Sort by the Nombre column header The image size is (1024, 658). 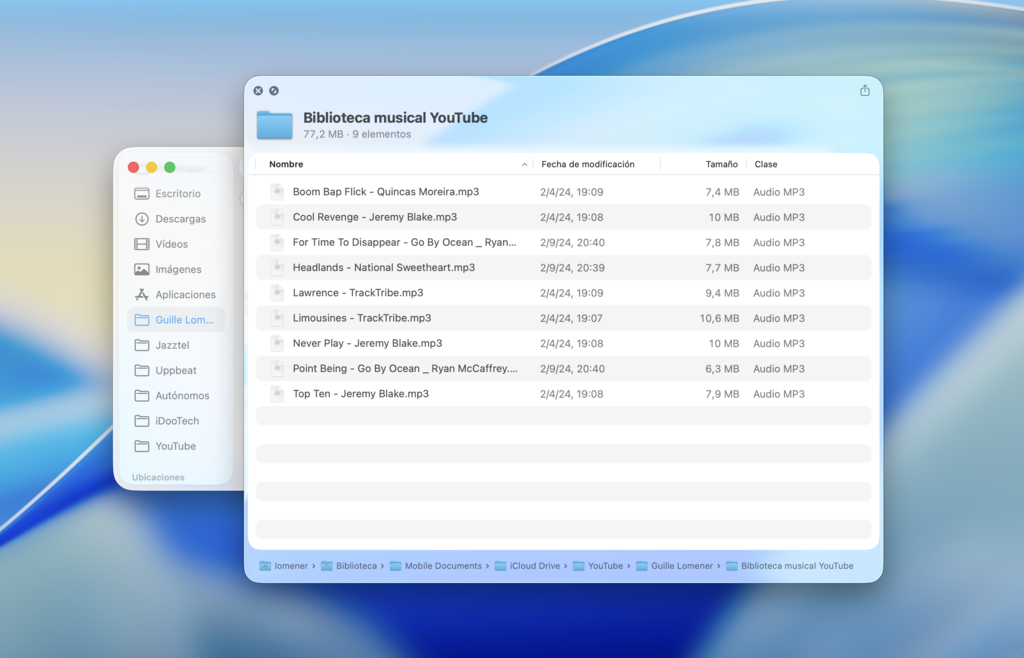[286, 164]
